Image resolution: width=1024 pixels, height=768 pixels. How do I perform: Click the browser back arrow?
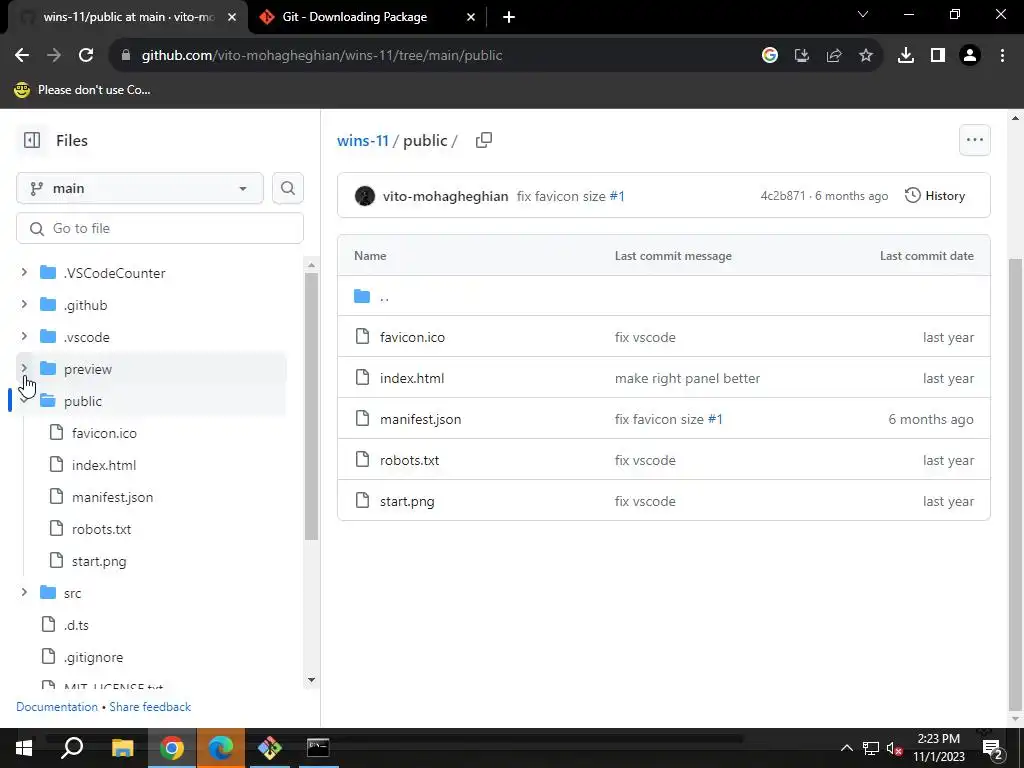(x=22, y=56)
